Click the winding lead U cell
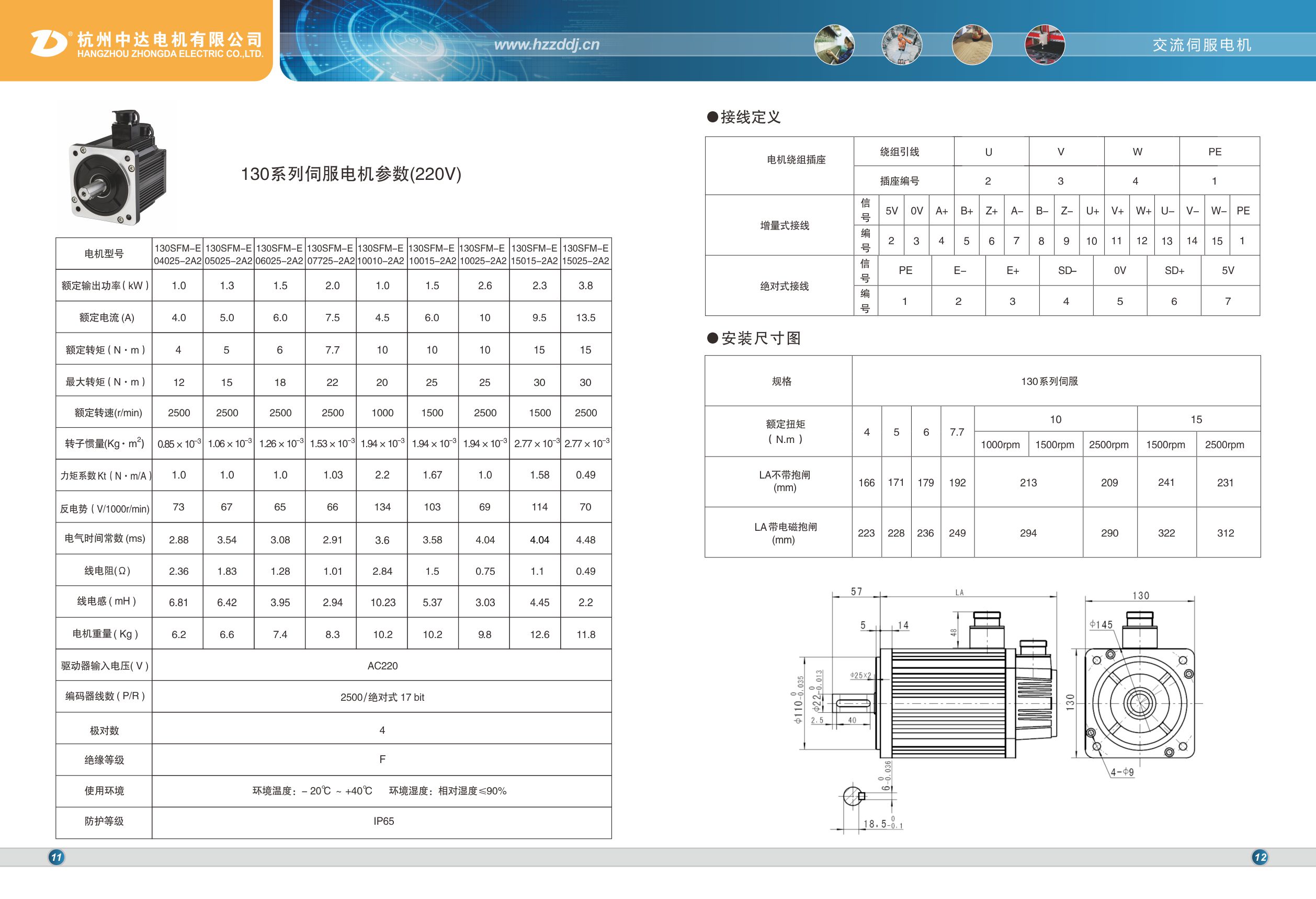Viewport: 1316px width, 899px height. (991, 152)
